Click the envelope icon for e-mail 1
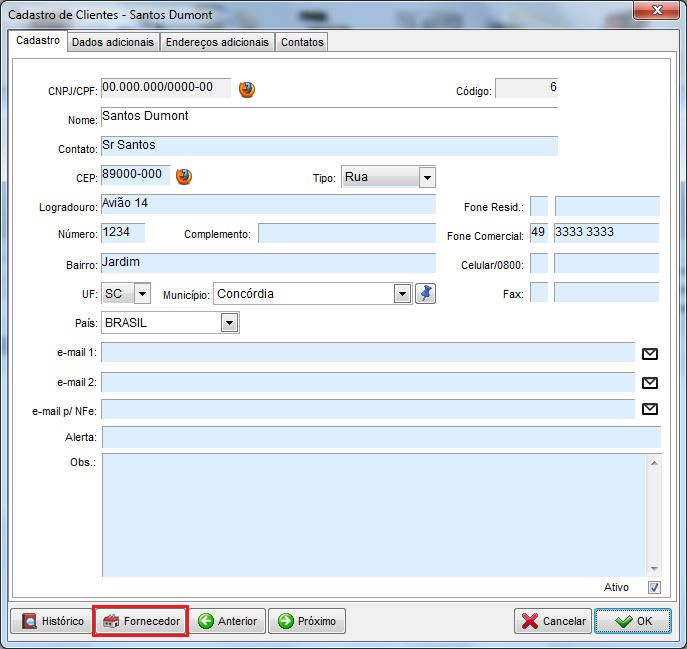Image resolution: width=687 pixels, height=649 pixels. 650,353
